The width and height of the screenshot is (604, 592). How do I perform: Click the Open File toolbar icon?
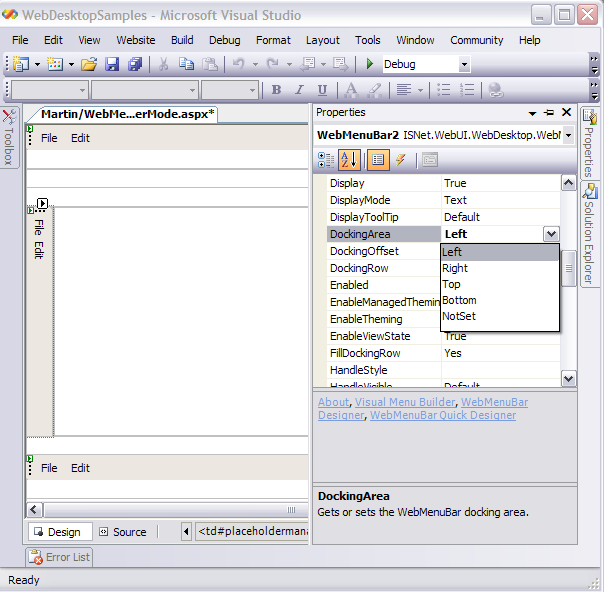89,64
